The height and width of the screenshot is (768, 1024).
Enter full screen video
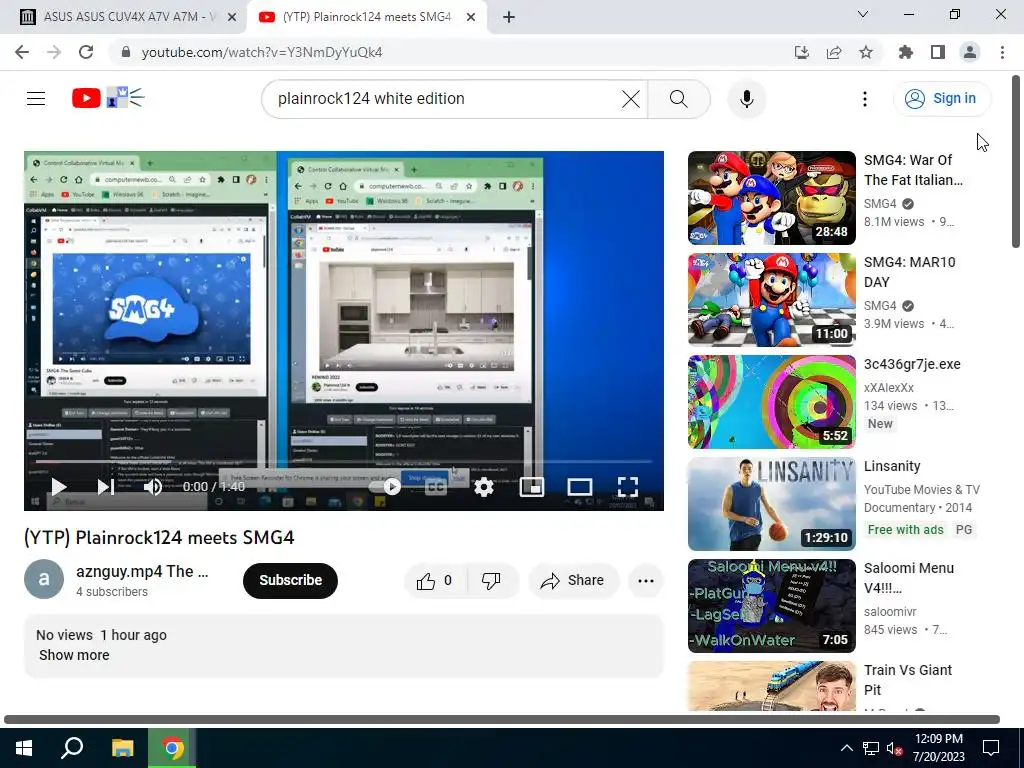[628, 487]
